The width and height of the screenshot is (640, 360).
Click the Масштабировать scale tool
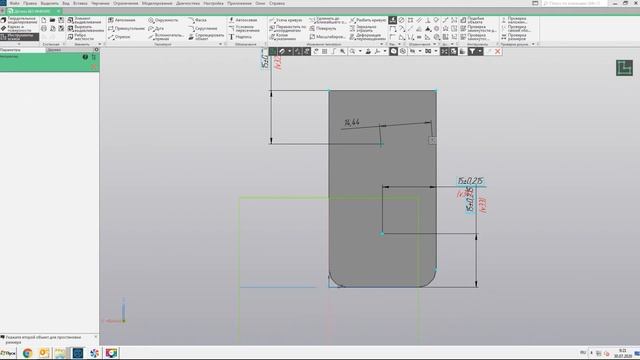click(327, 37)
